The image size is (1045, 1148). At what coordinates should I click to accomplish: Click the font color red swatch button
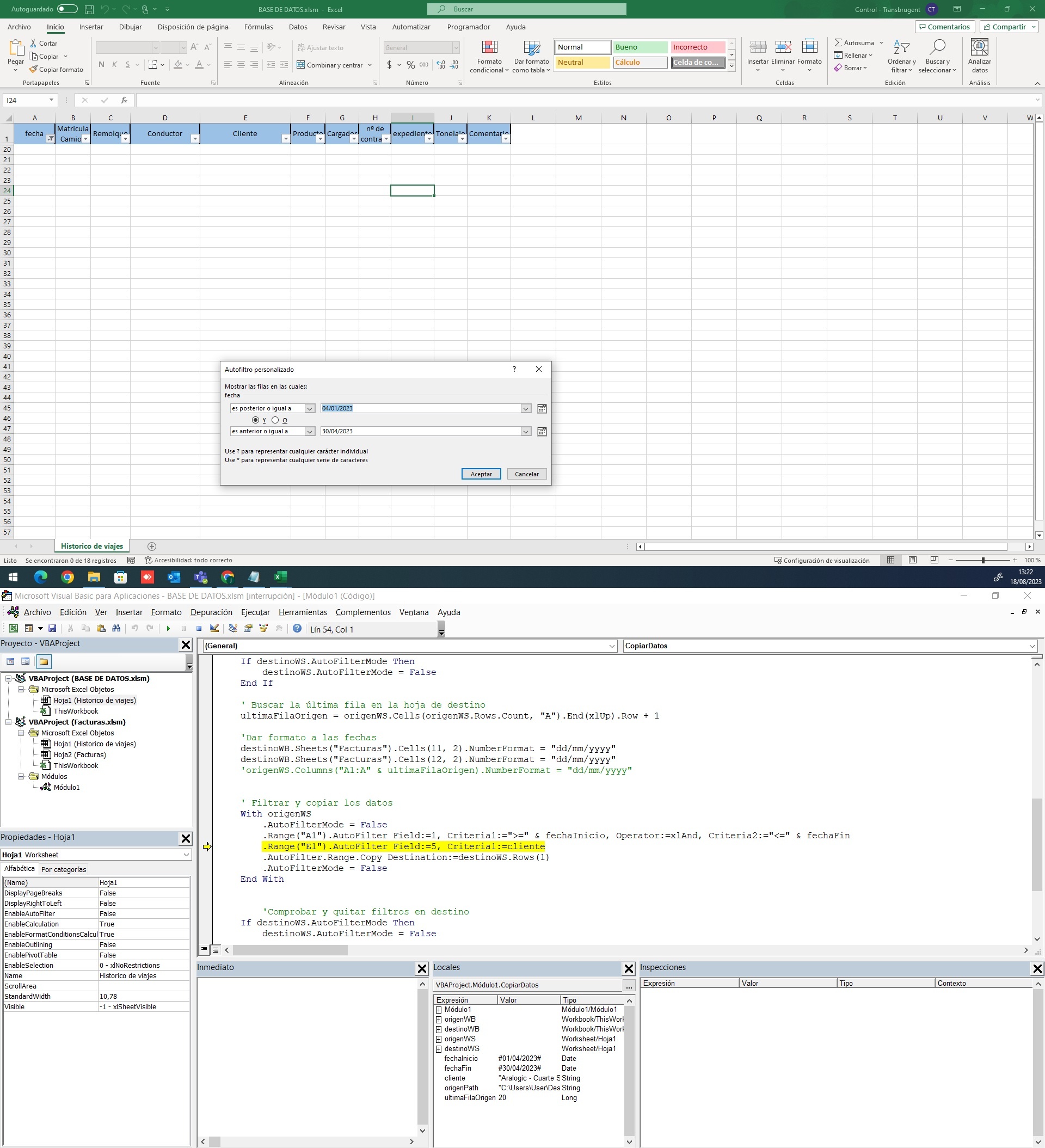point(199,65)
